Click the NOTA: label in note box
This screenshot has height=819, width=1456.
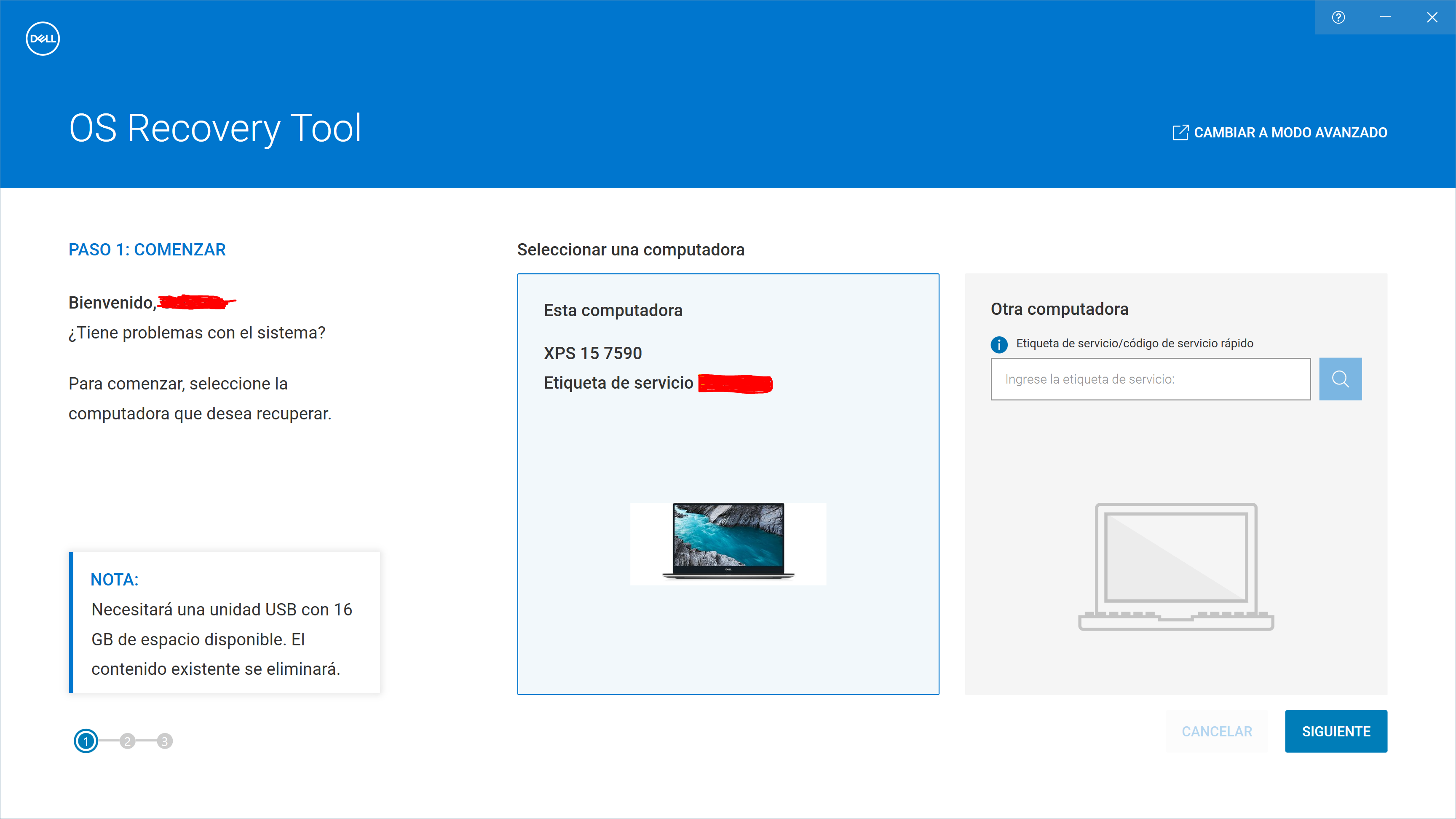pyautogui.click(x=114, y=579)
